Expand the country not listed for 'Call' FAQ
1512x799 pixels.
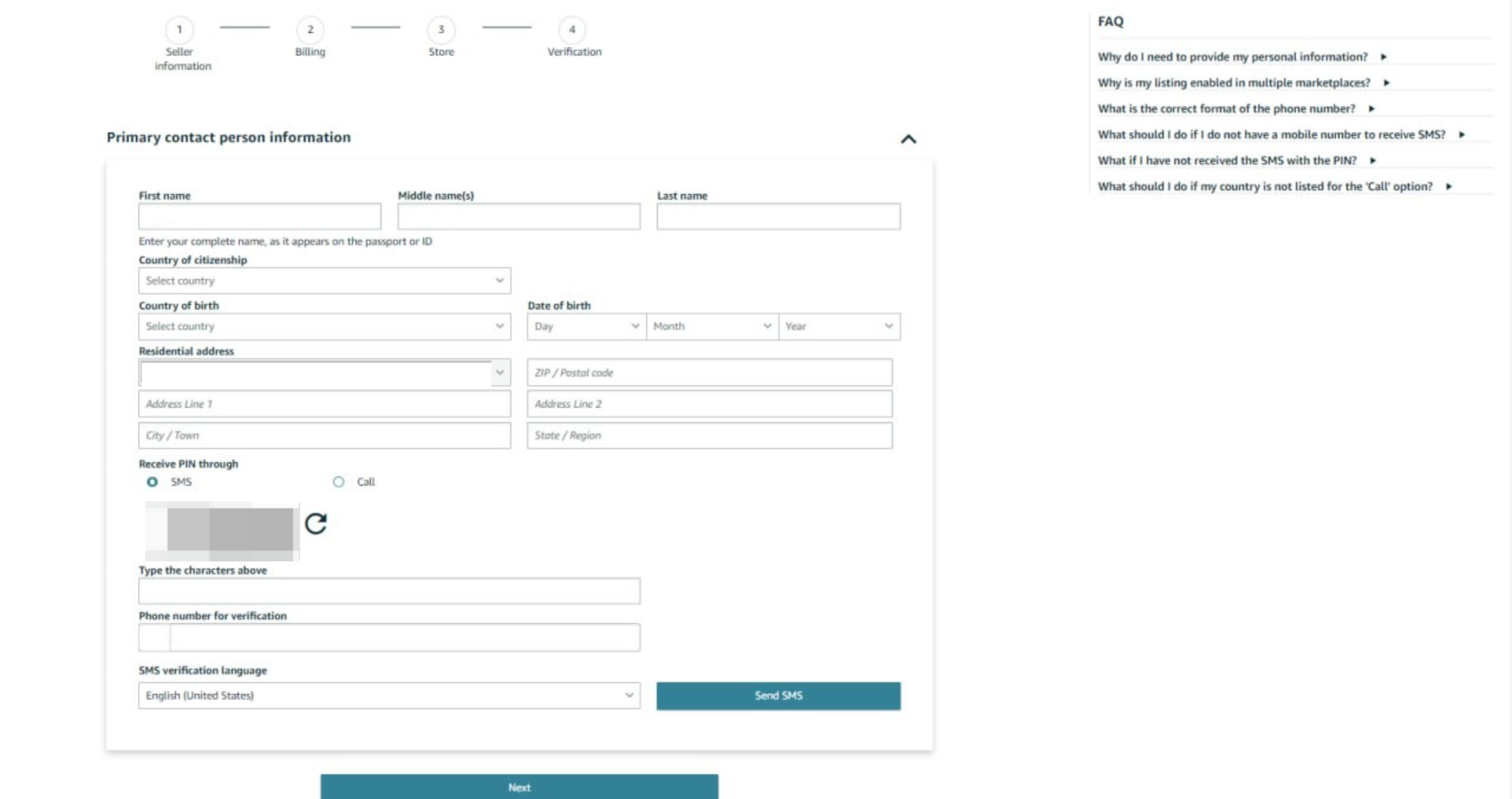(x=1449, y=186)
